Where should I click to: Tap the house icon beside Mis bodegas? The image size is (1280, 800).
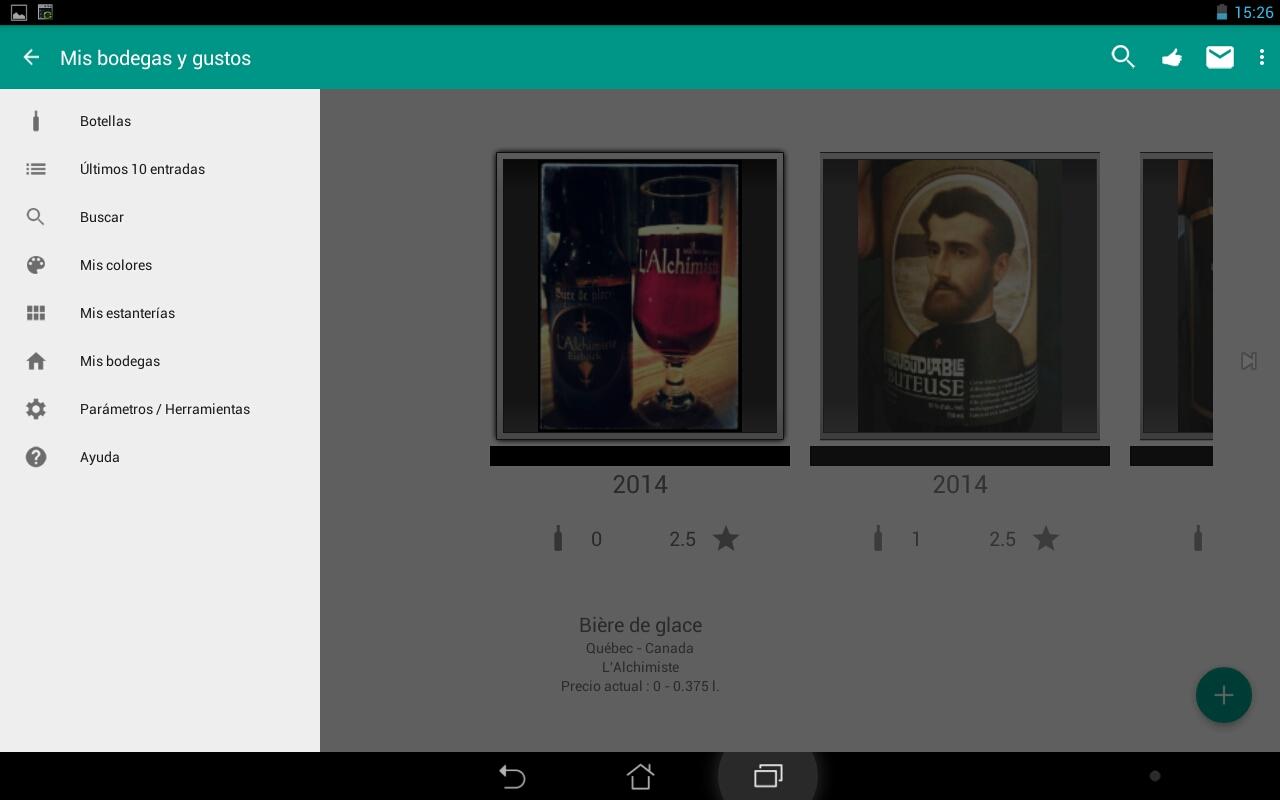36,361
